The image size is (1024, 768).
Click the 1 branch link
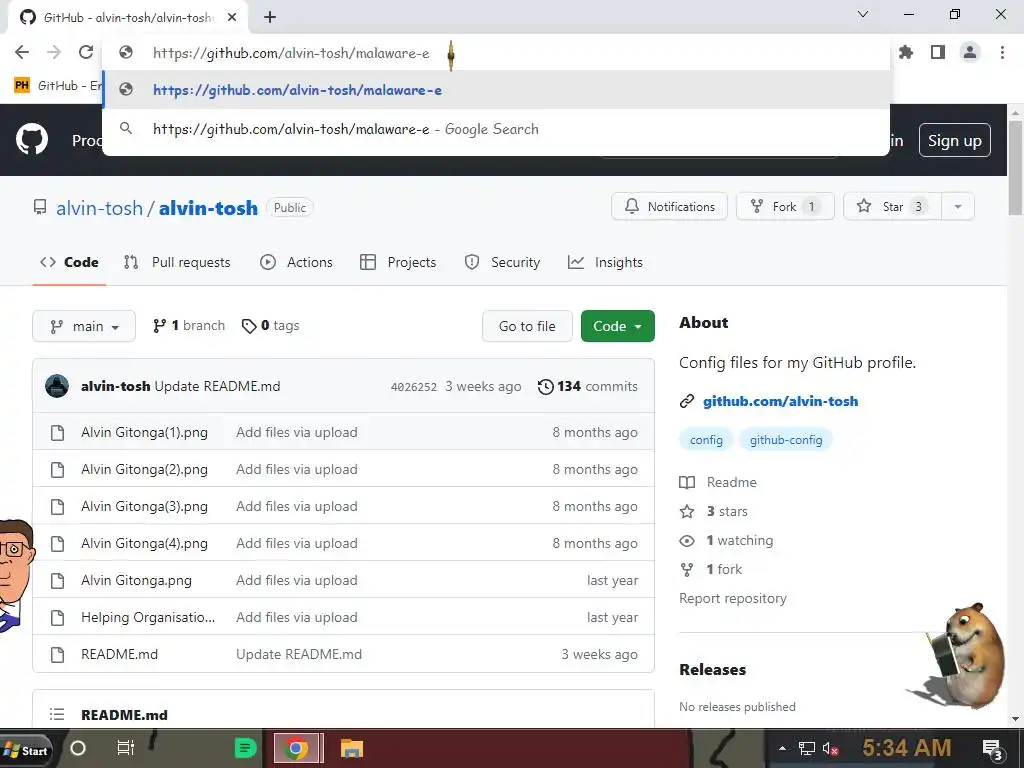[x=189, y=326]
